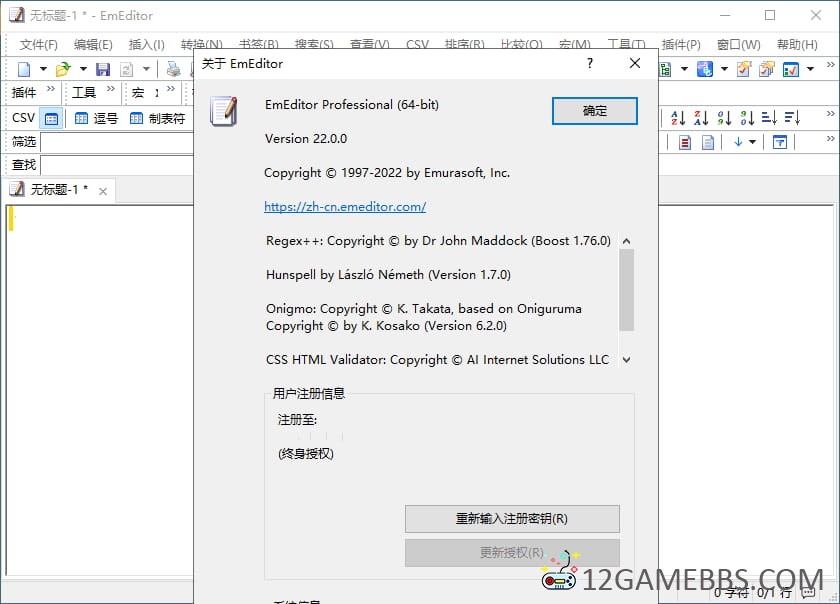
Task: Click the Print icon in the toolbar
Action: (173, 69)
